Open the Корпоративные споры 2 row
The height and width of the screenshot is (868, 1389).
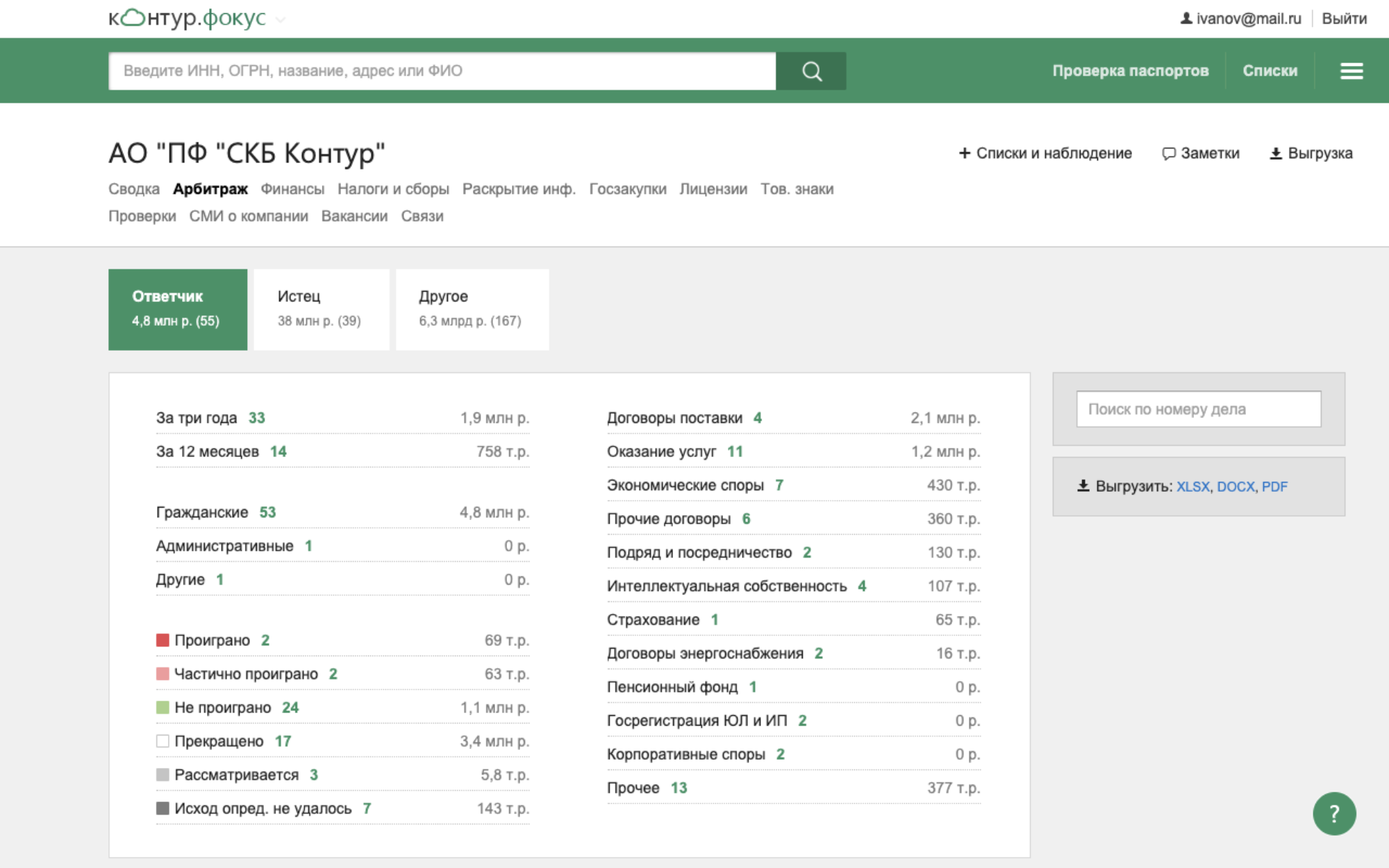pos(794,754)
